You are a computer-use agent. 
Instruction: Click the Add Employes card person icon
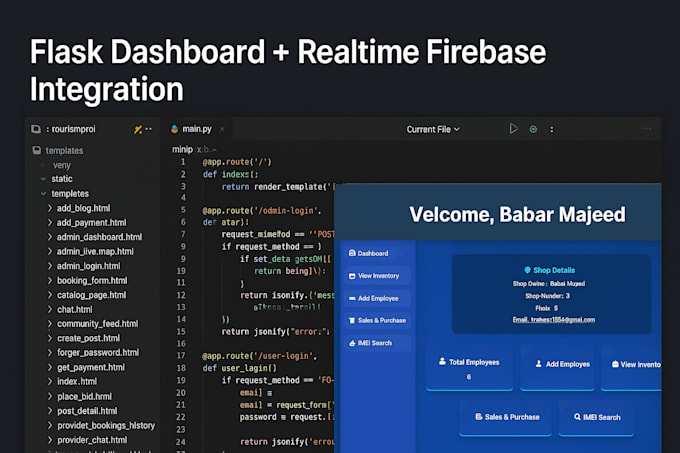539,364
